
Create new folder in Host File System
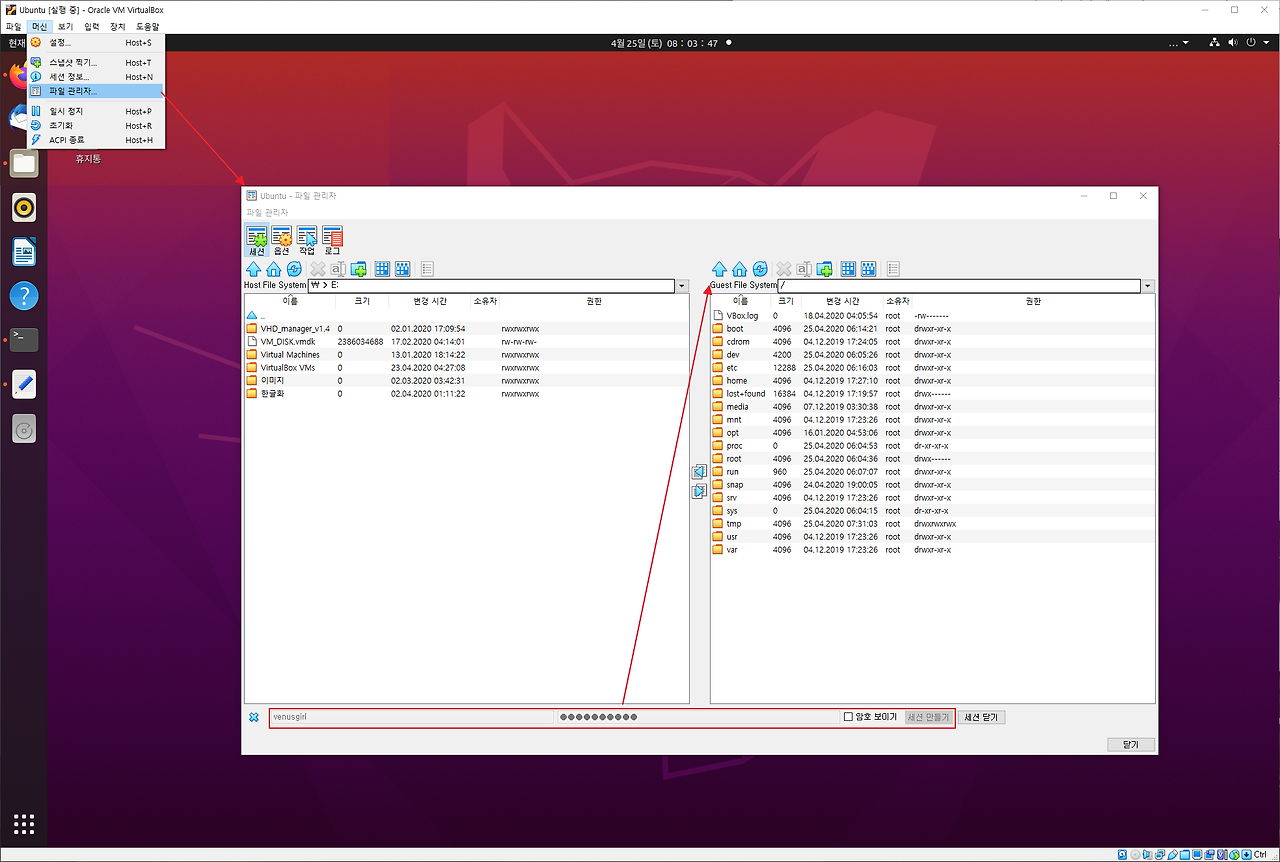[358, 269]
